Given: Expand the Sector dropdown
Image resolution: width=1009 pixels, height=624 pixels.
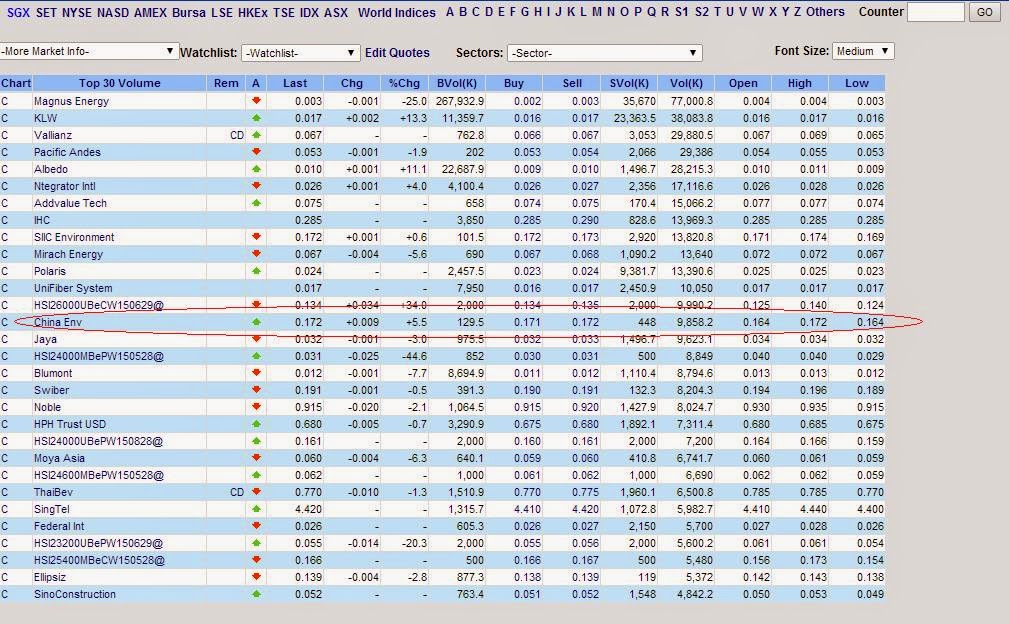Looking at the screenshot, I should [604, 53].
